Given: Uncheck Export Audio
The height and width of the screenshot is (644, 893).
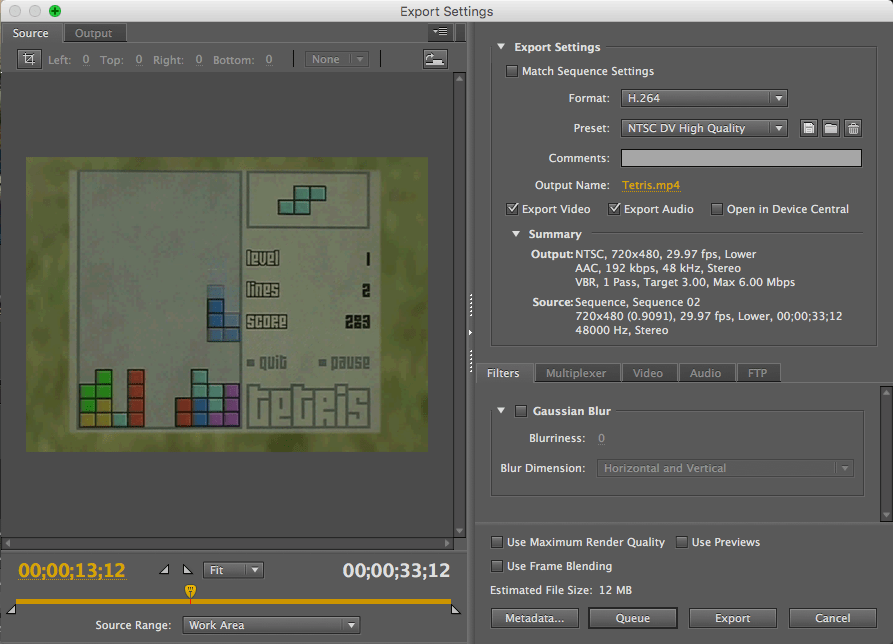Looking at the screenshot, I should coord(614,209).
